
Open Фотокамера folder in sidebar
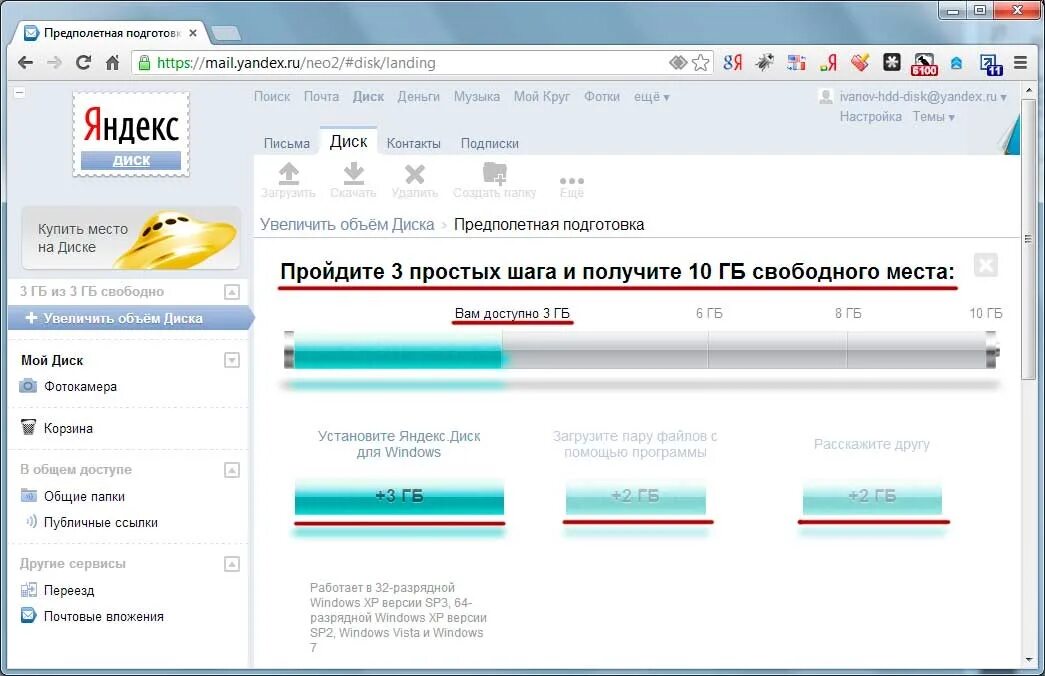point(80,387)
